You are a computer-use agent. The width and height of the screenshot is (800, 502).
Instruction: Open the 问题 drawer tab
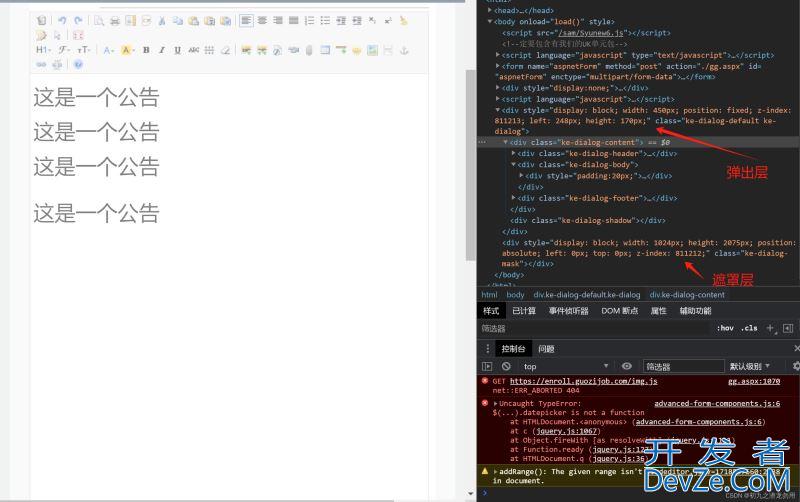pos(546,349)
